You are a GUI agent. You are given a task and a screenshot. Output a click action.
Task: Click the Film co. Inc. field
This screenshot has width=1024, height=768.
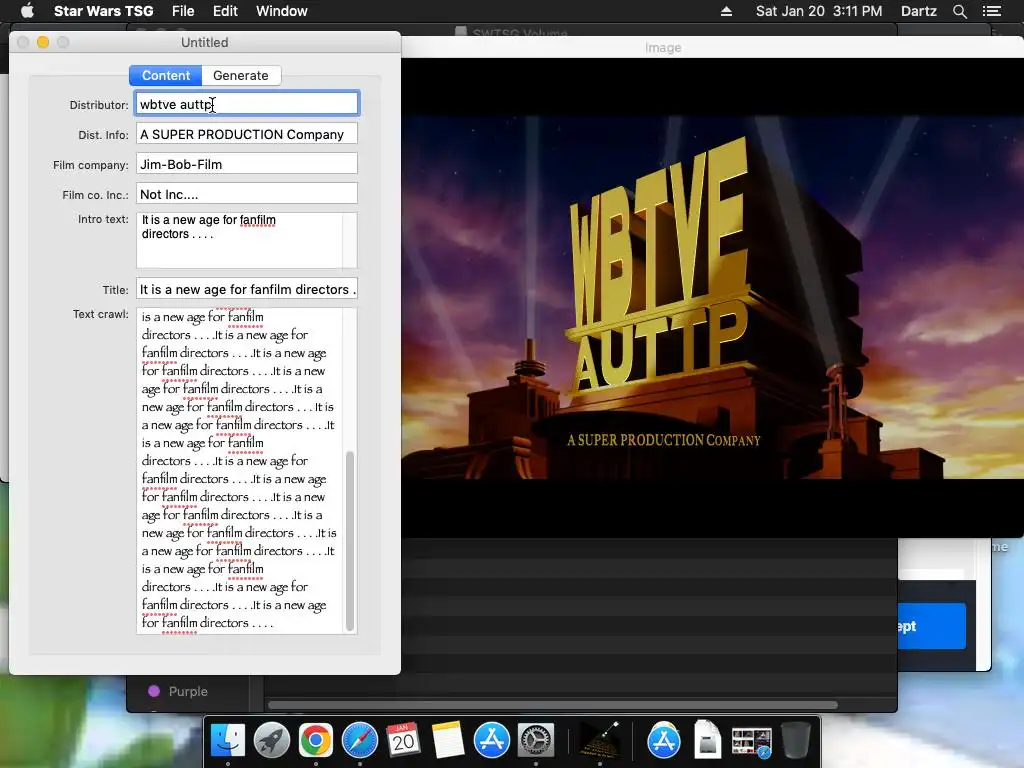247,194
